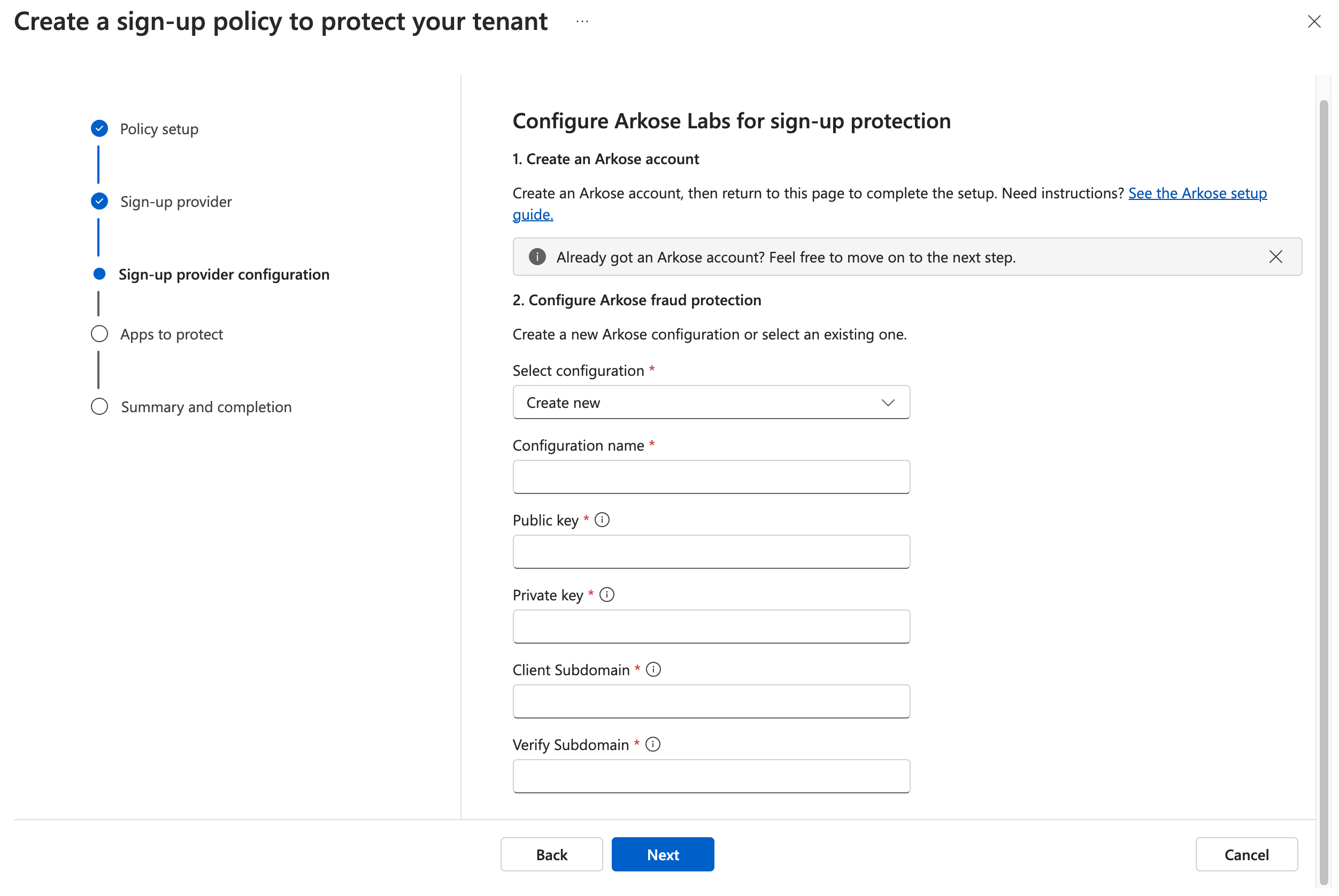
Task: Click the Verify Subdomain info icon
Action: (652, 745)
